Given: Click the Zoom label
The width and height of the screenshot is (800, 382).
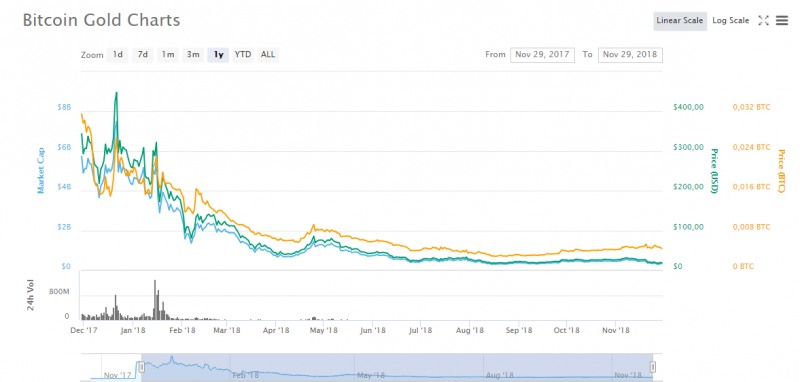Looking at the screenshot, I should [x=92, y=55].
